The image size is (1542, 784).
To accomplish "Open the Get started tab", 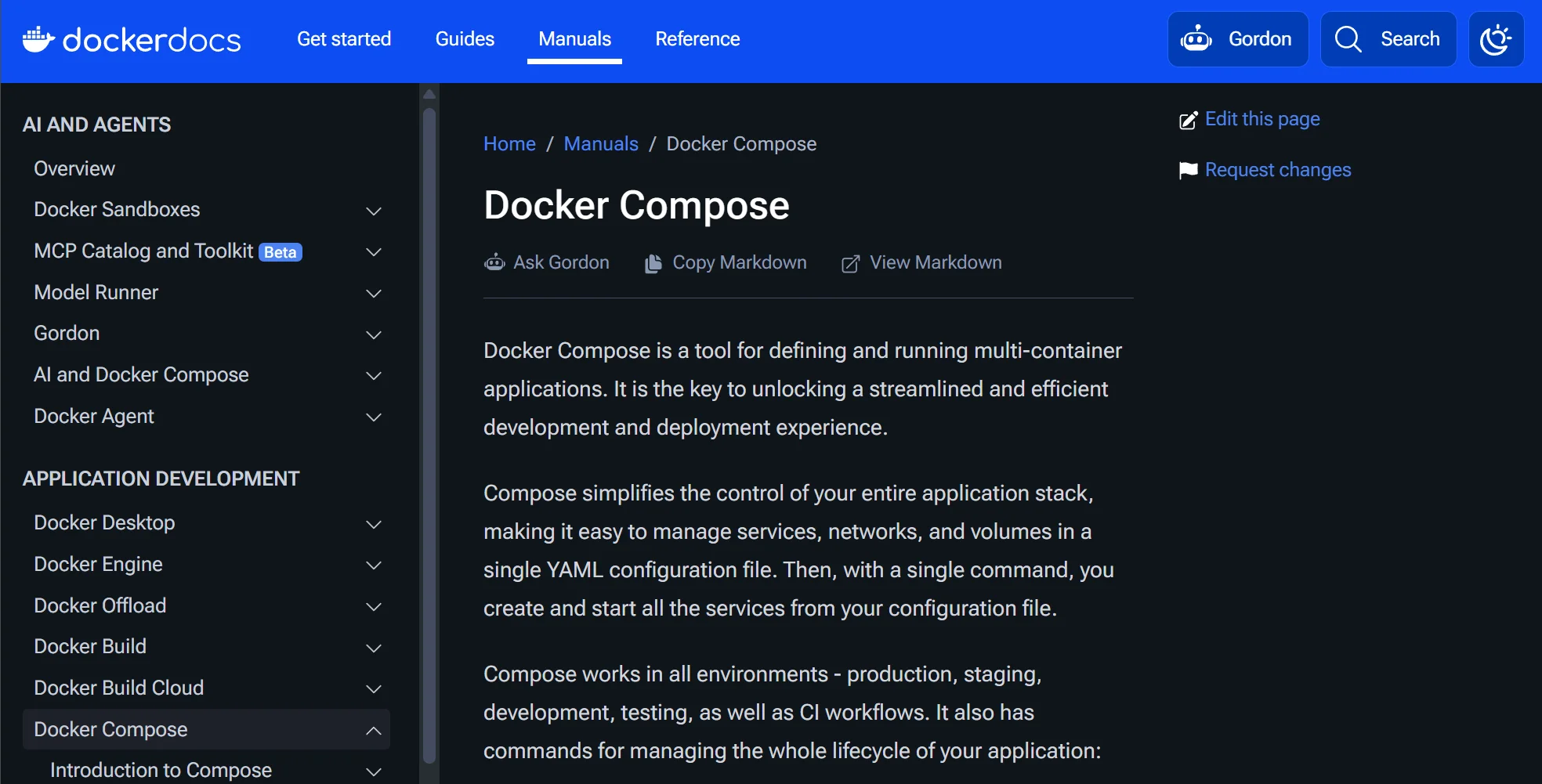I will click(344, 39).
